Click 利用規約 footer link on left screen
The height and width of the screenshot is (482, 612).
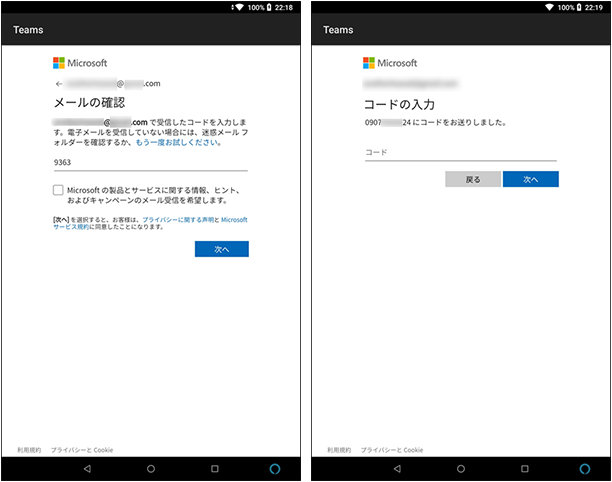29,450
